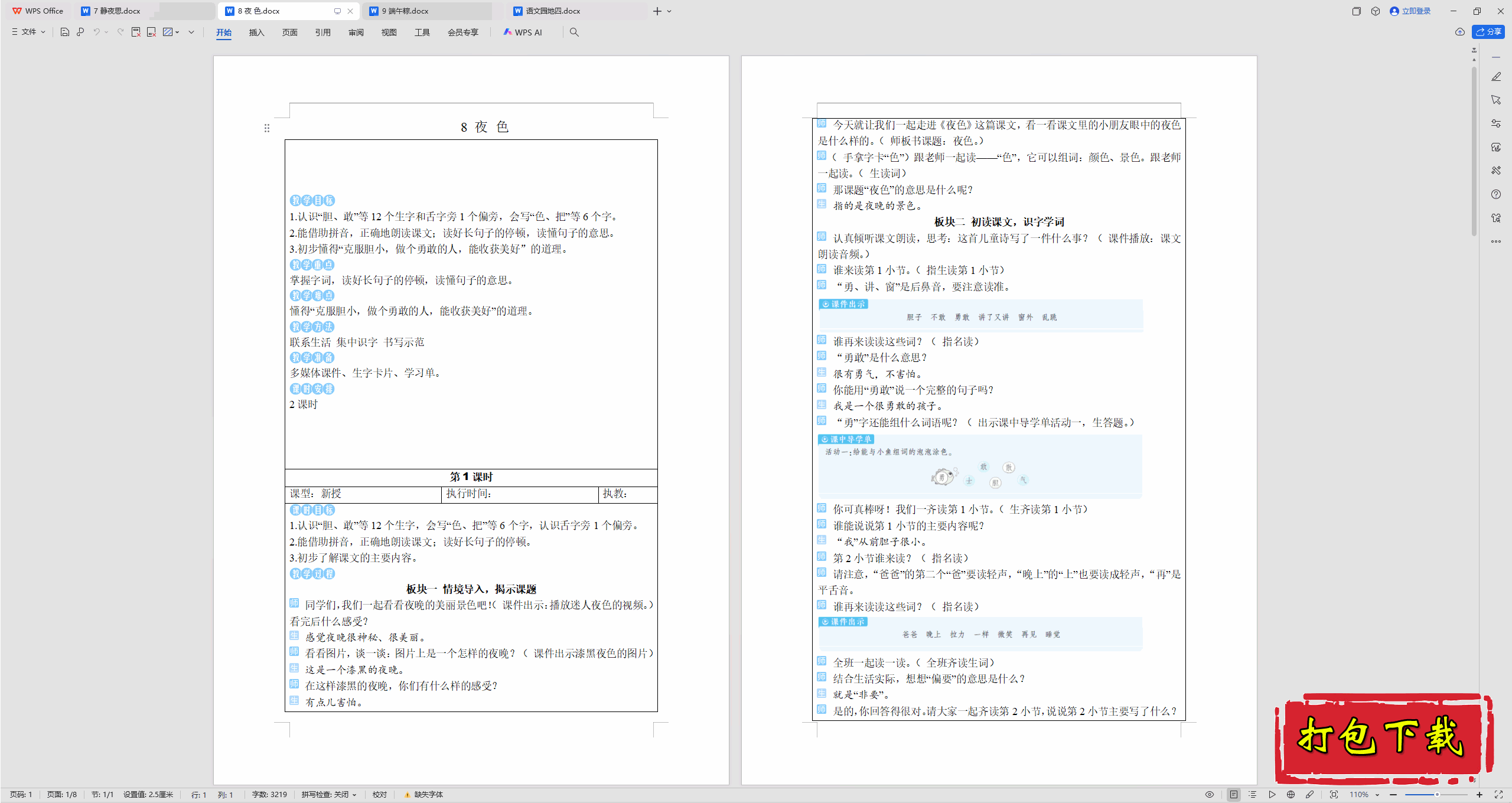Toggle outline view in status bar

1252,795
